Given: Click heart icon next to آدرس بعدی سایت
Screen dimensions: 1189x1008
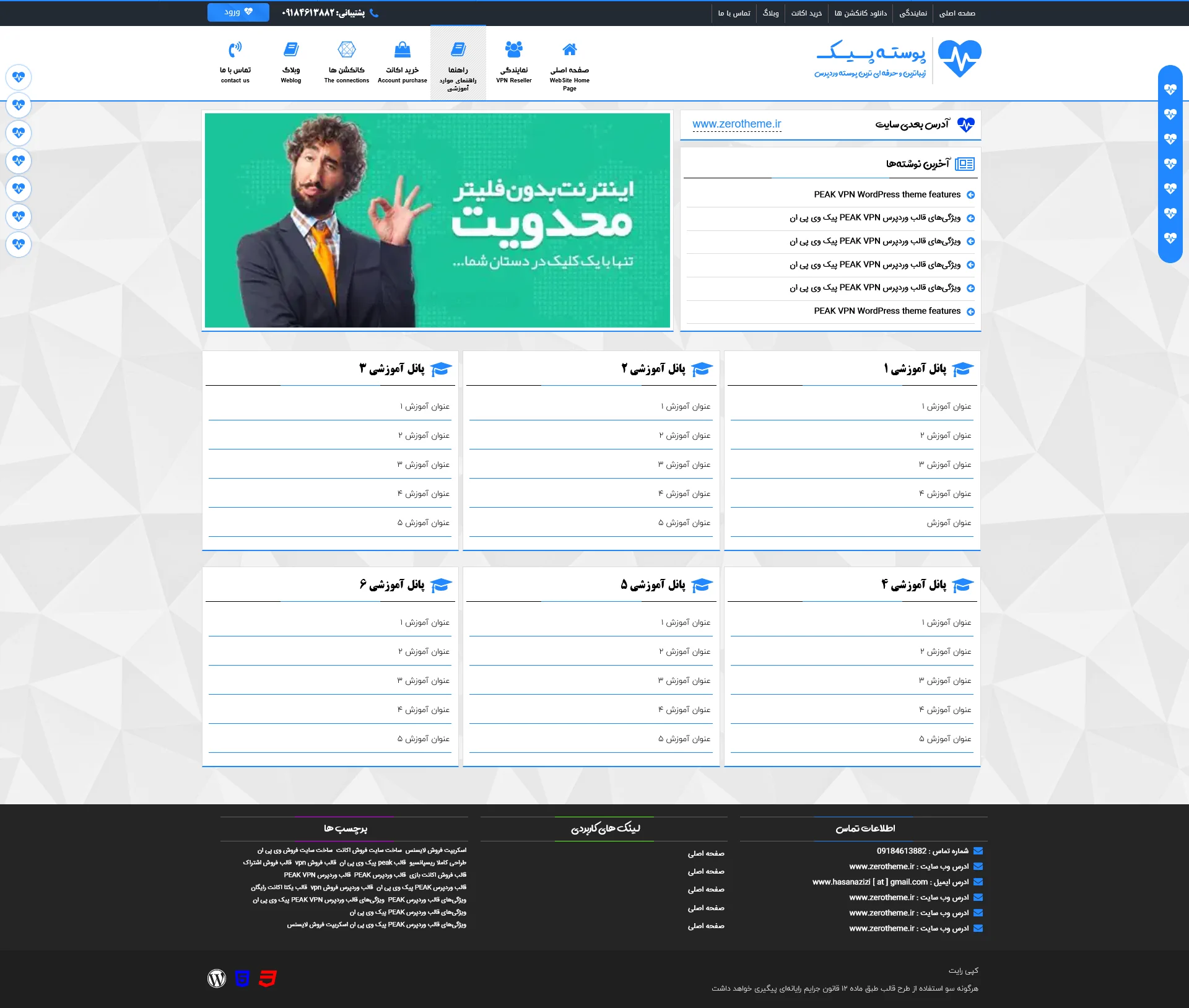Looking at the screenshot, I should click(966, 124).
